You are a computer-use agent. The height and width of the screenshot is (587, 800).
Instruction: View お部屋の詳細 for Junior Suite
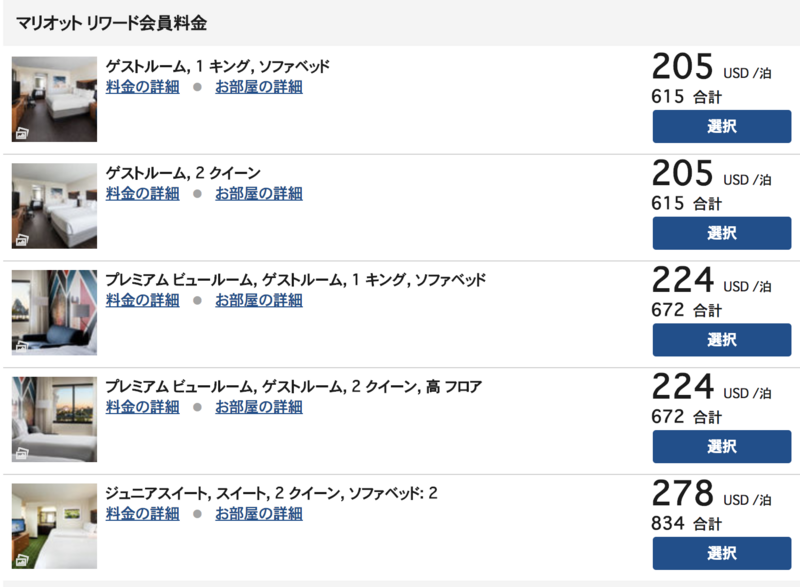pyautogui.click(x=259, y=513)
